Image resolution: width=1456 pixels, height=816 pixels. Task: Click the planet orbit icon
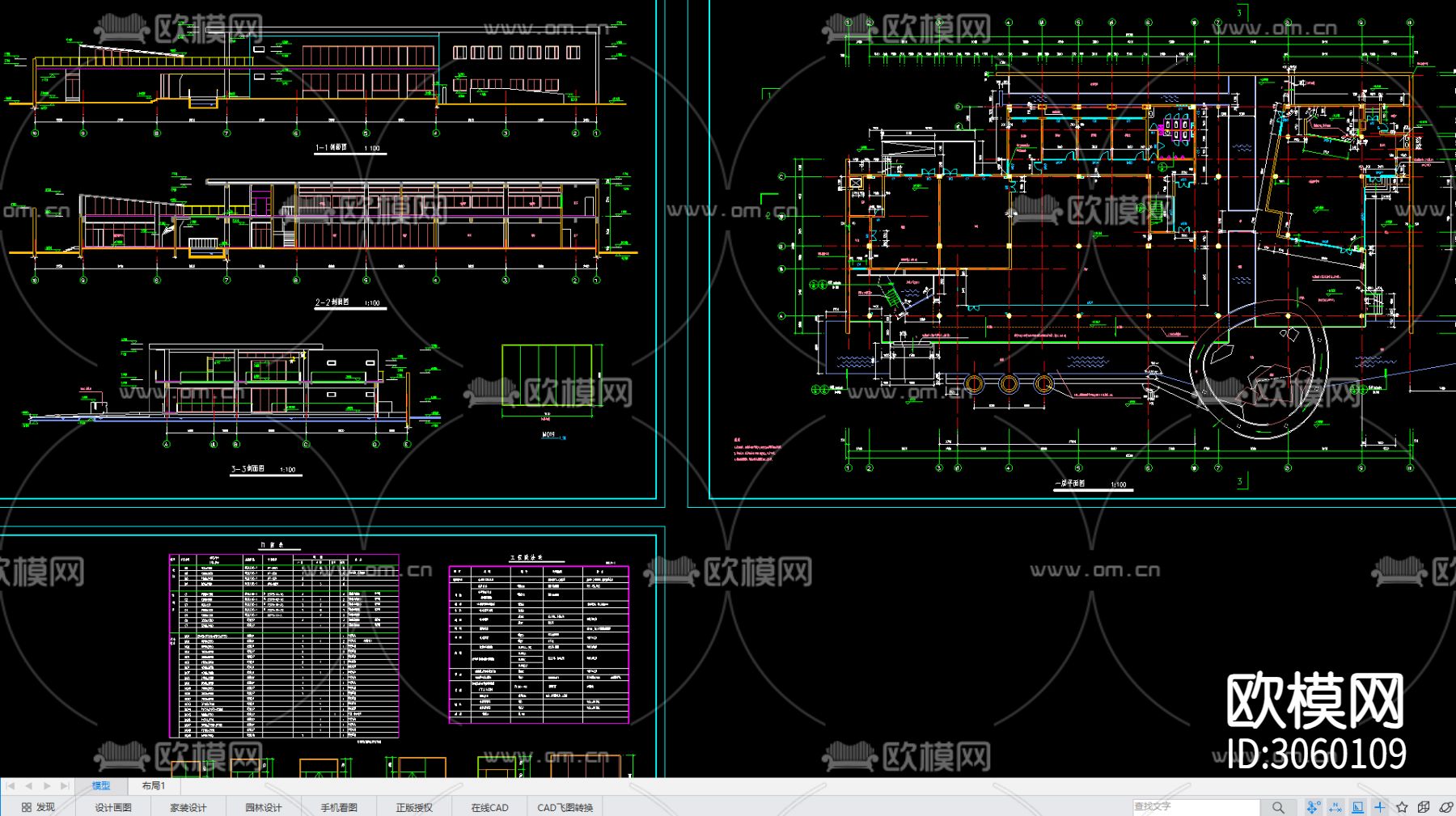pos(1445,807)
